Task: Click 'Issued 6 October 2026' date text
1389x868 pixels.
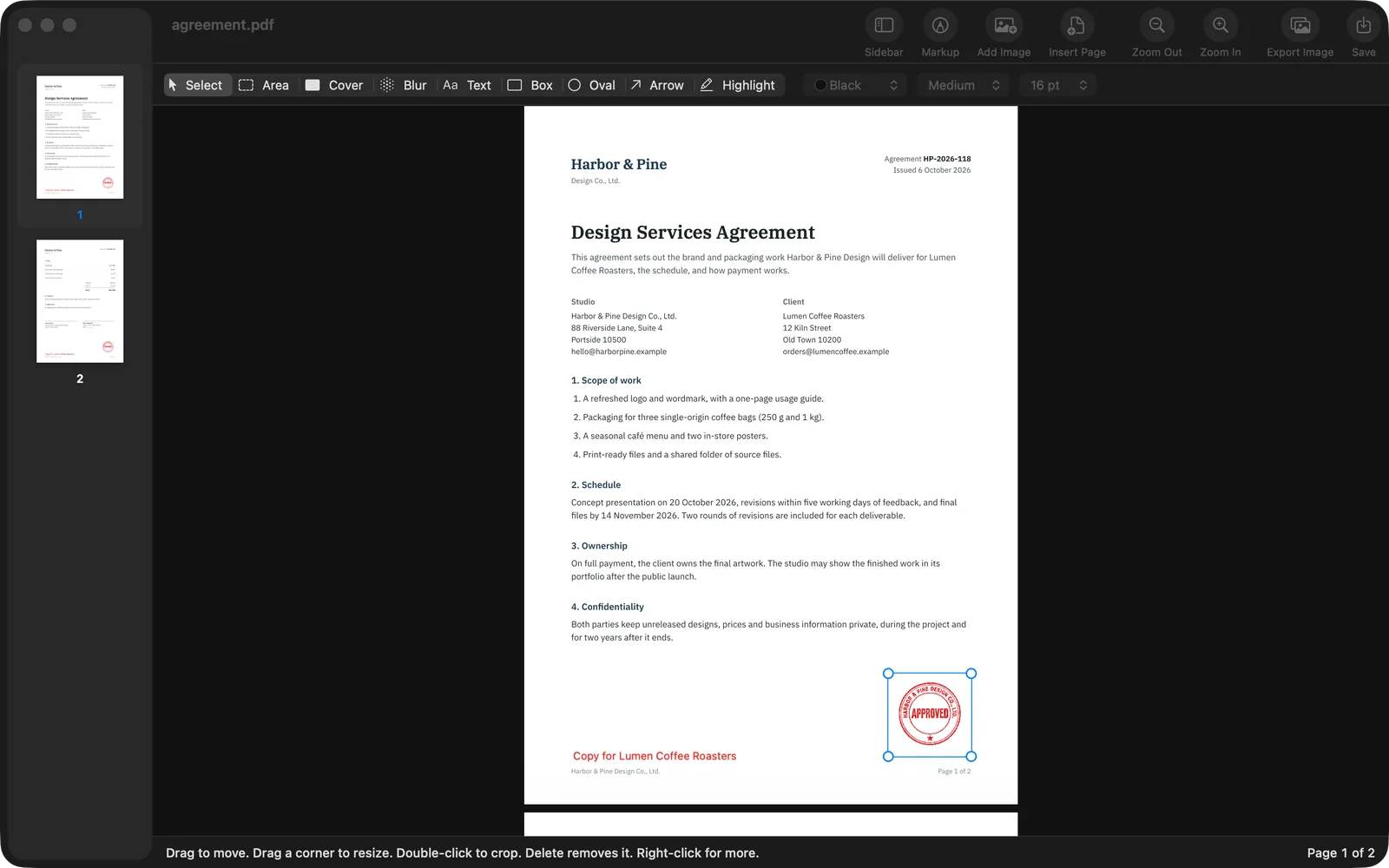Action: click(932, 170)
